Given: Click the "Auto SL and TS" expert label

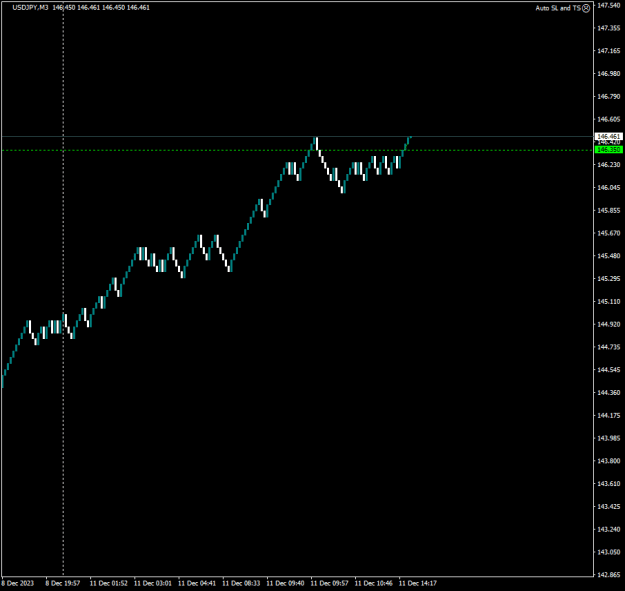Looking at the screenshot, I should click(x=558, y=8).
